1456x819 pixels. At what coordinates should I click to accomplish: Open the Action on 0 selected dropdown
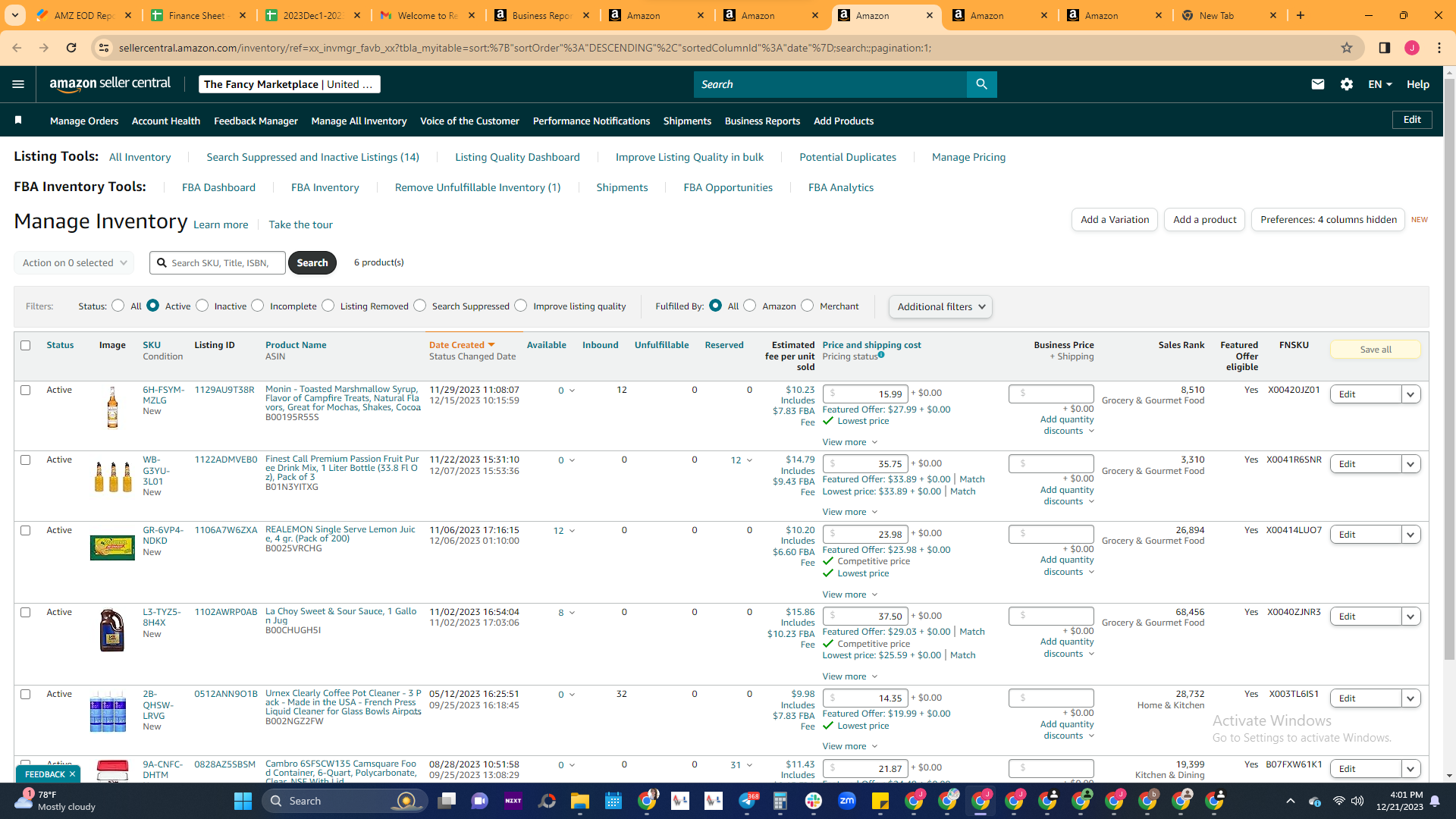74,262
